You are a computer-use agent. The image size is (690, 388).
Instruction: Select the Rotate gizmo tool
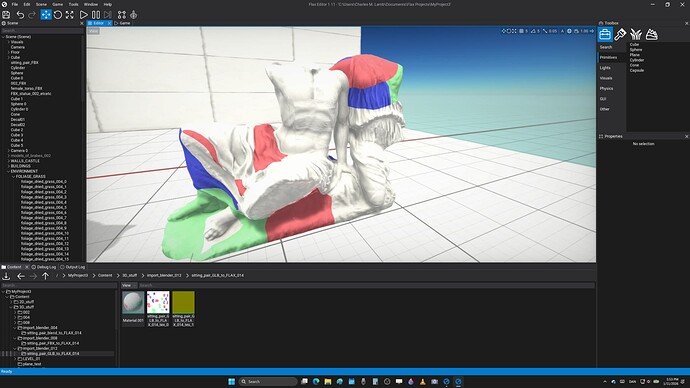click(58, 15)
